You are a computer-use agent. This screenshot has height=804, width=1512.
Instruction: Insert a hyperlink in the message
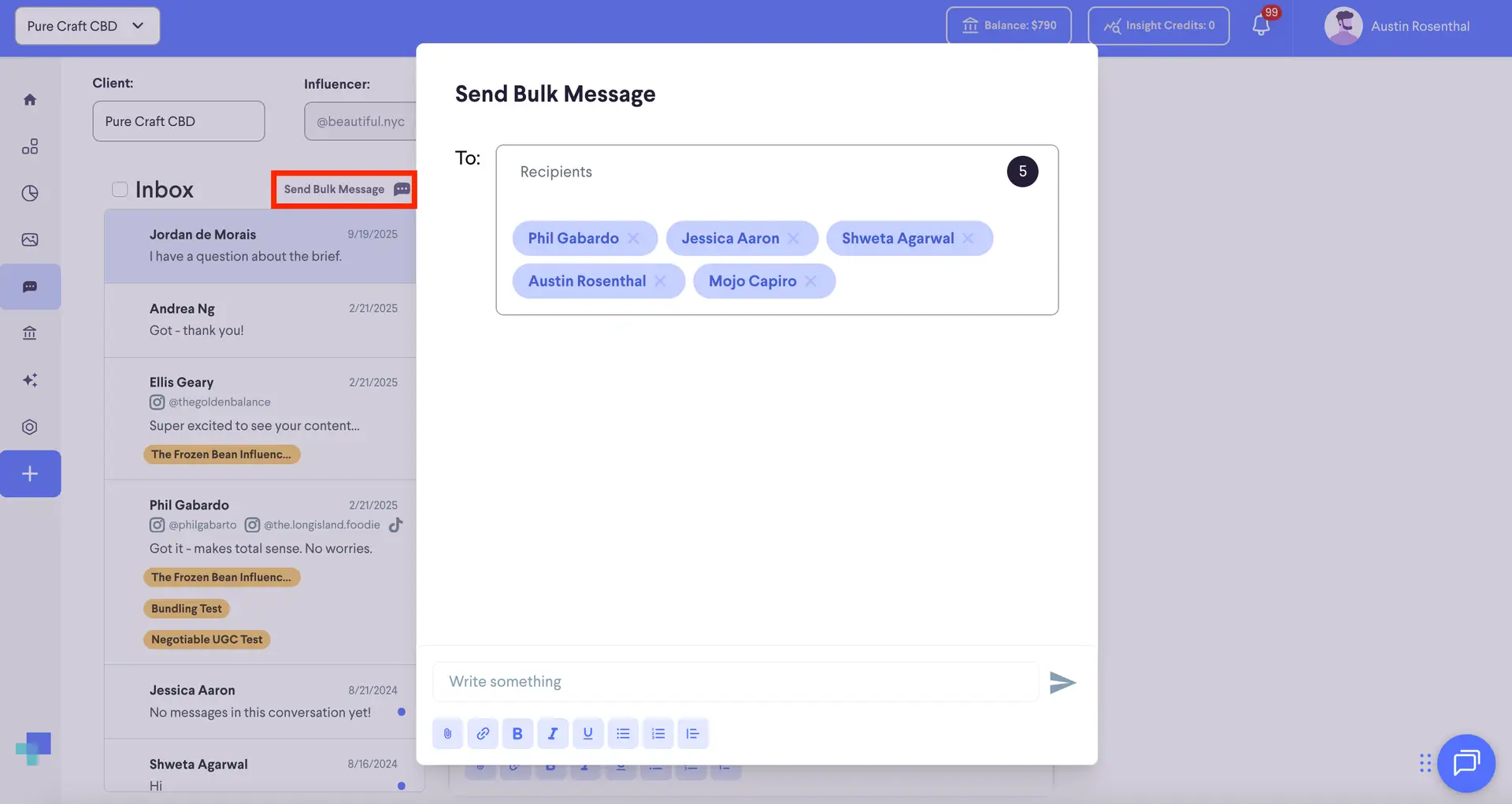pos(483,733)
